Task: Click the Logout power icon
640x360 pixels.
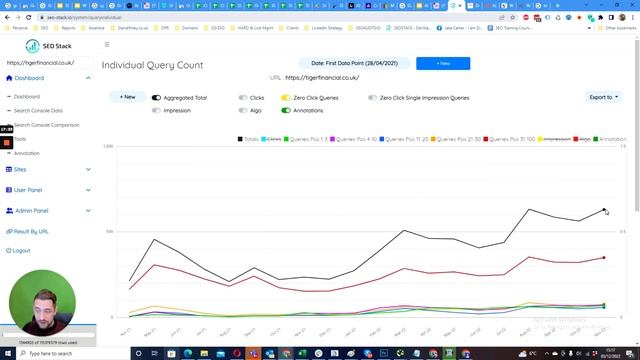Action: coord(9,251)
